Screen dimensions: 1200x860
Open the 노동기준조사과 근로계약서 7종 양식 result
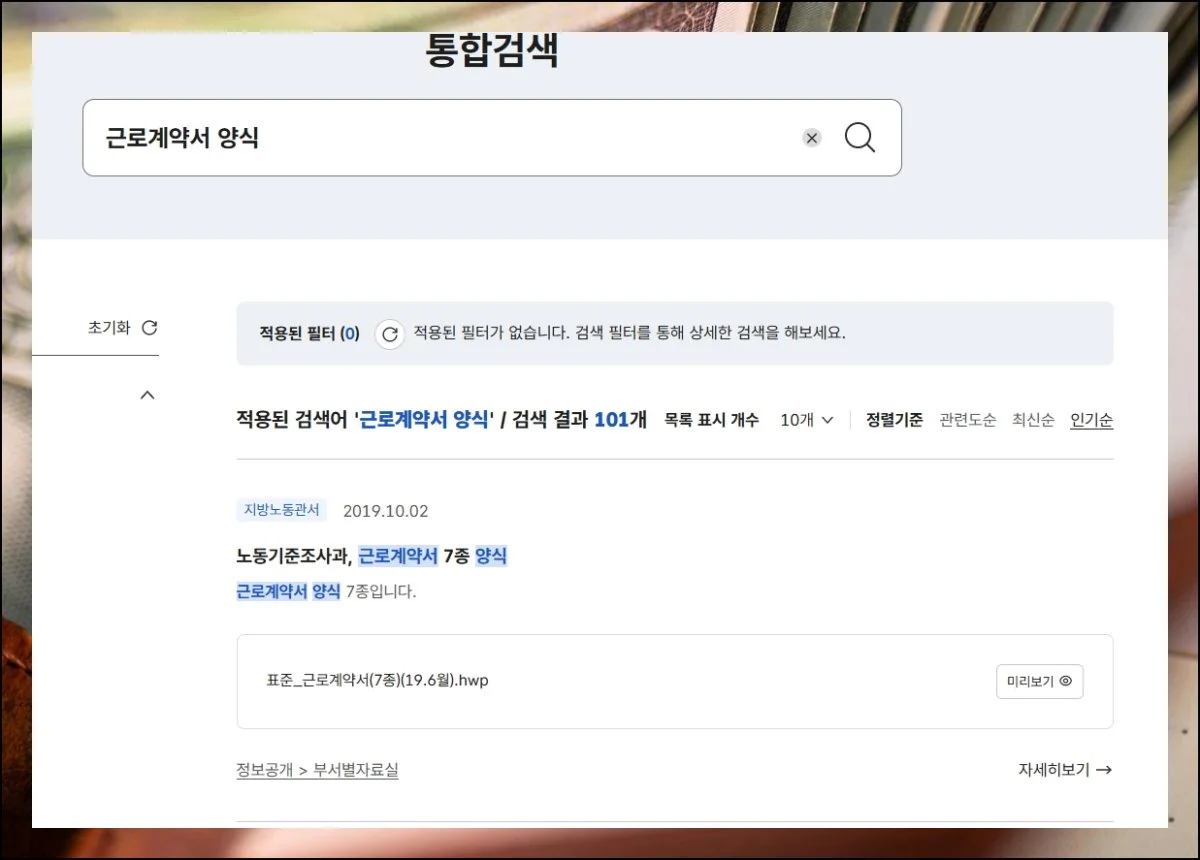[372, 556]
